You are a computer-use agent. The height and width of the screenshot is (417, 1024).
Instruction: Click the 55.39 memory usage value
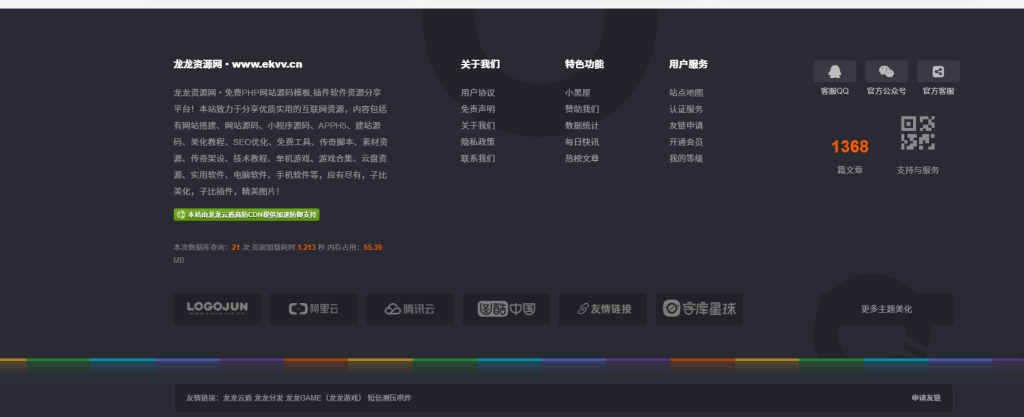373,247
